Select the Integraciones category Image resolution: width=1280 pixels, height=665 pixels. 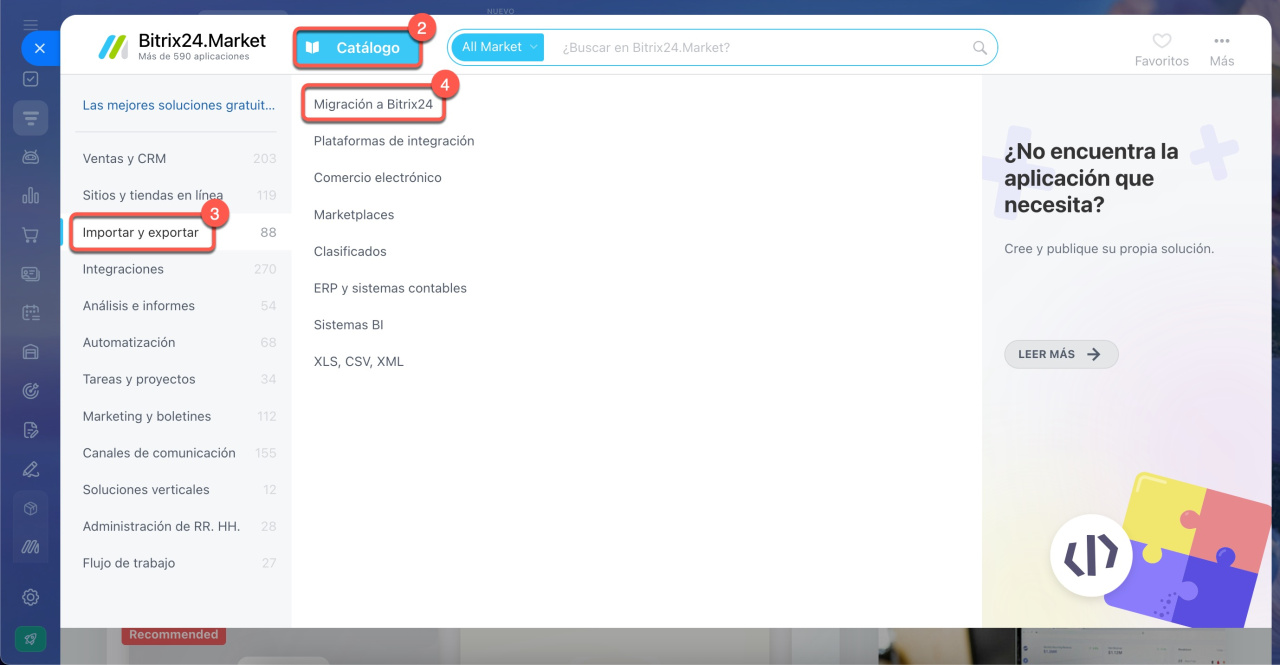pyautogui.click(x=179, y=269)
